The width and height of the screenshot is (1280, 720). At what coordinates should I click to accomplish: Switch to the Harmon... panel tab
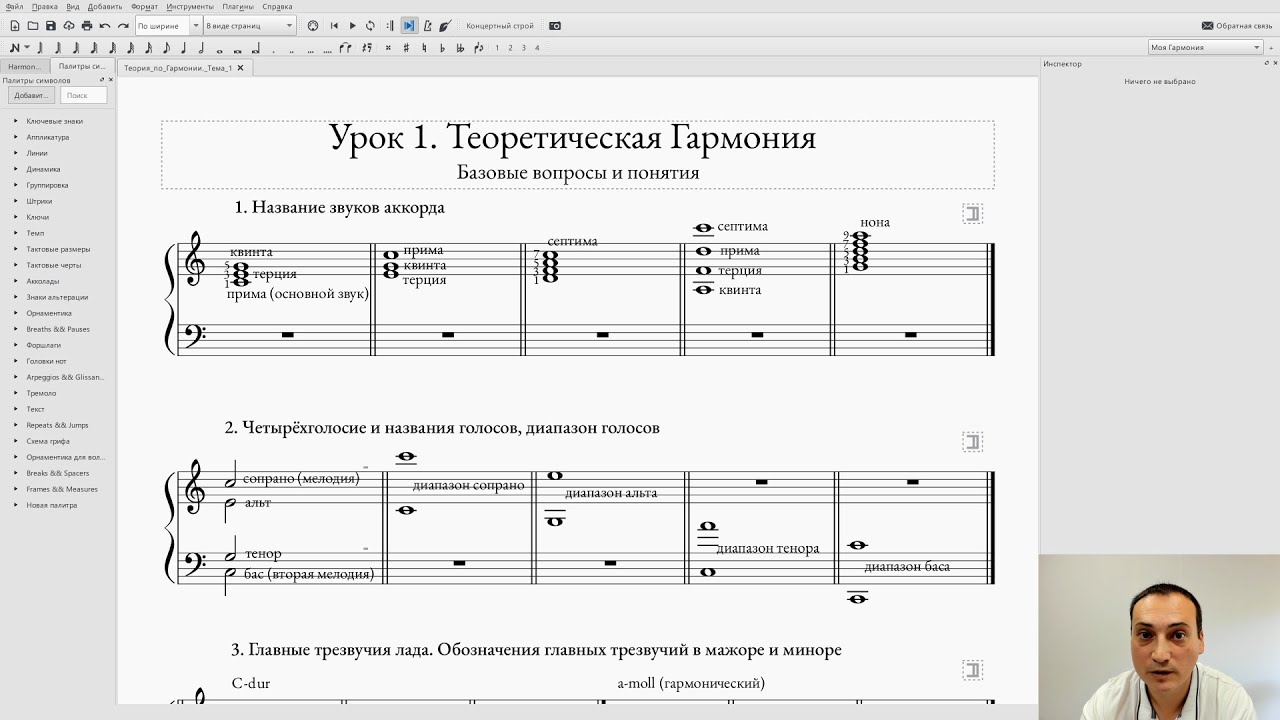click(25, 67)
